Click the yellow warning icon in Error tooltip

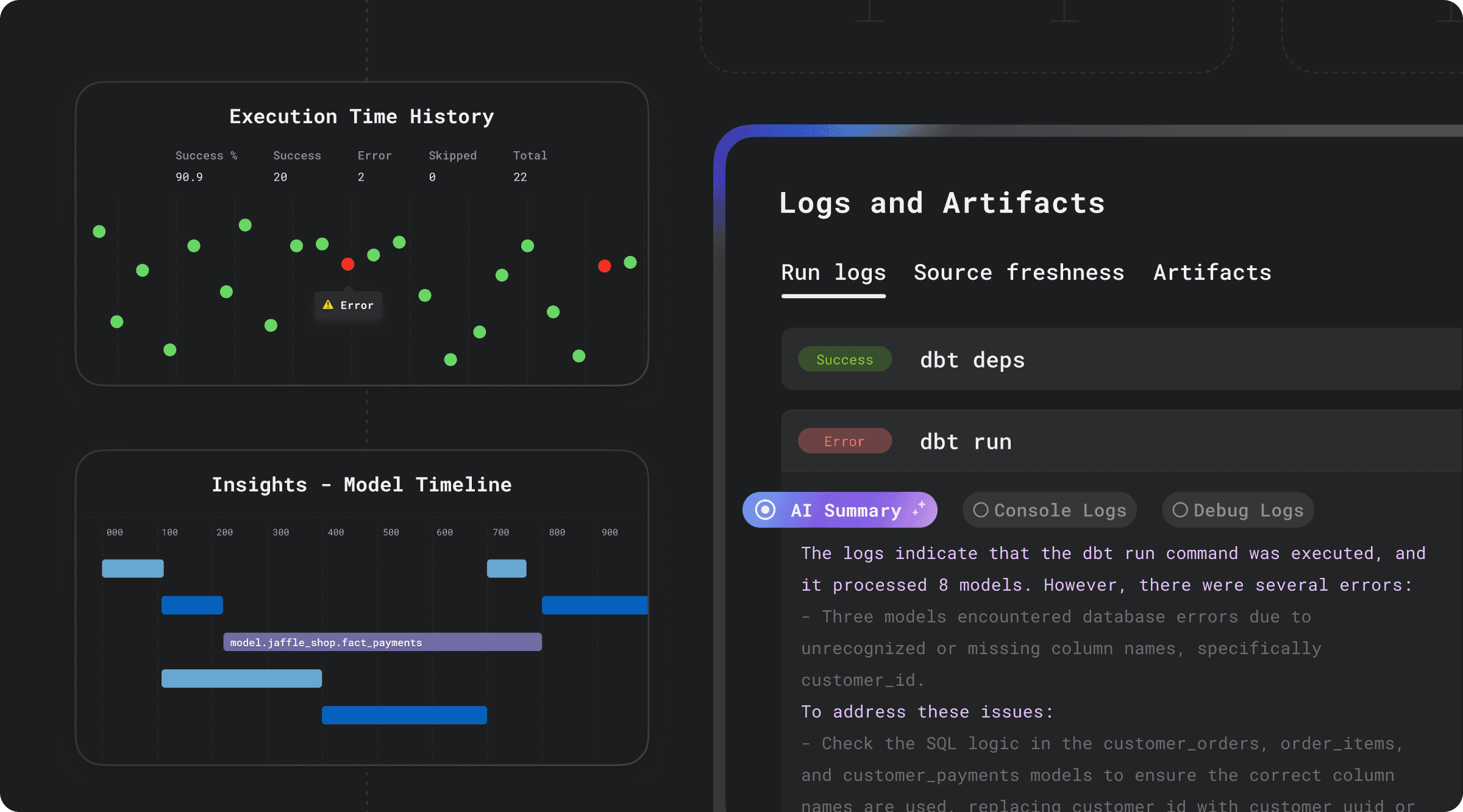pos(328,305)
